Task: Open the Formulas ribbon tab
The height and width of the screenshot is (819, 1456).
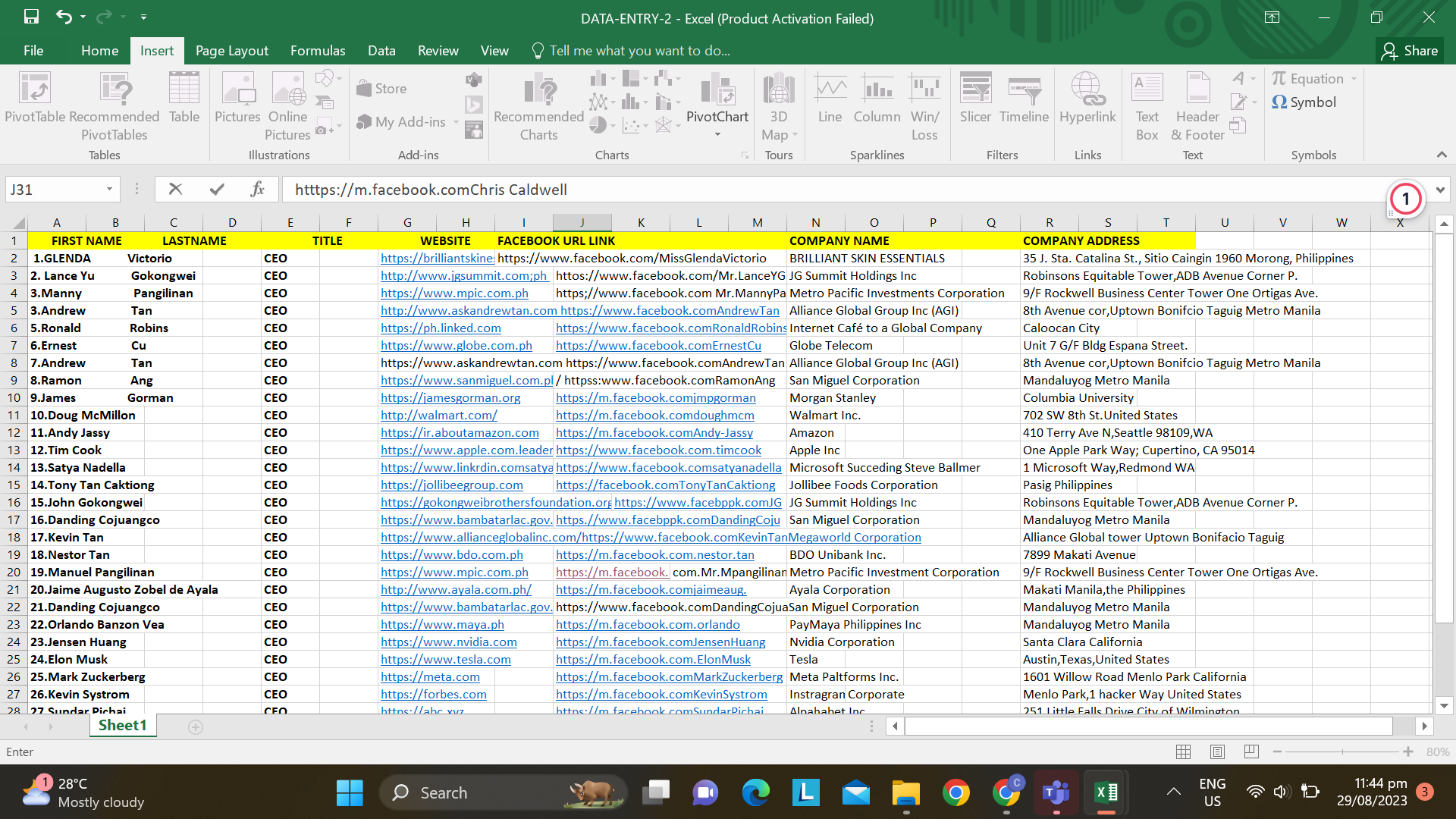Action: [x=318, y=51]
